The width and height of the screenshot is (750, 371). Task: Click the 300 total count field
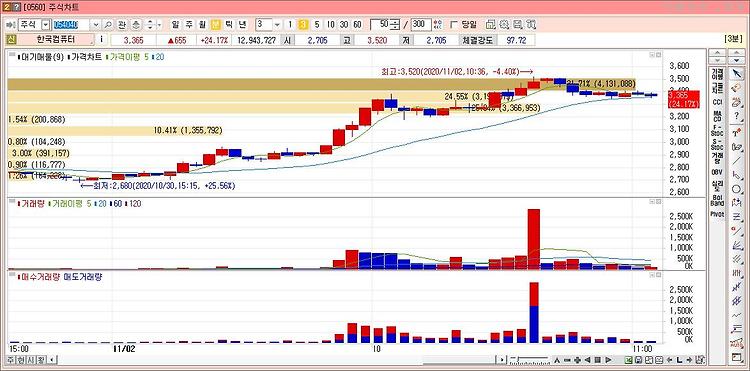click(421, 24)
